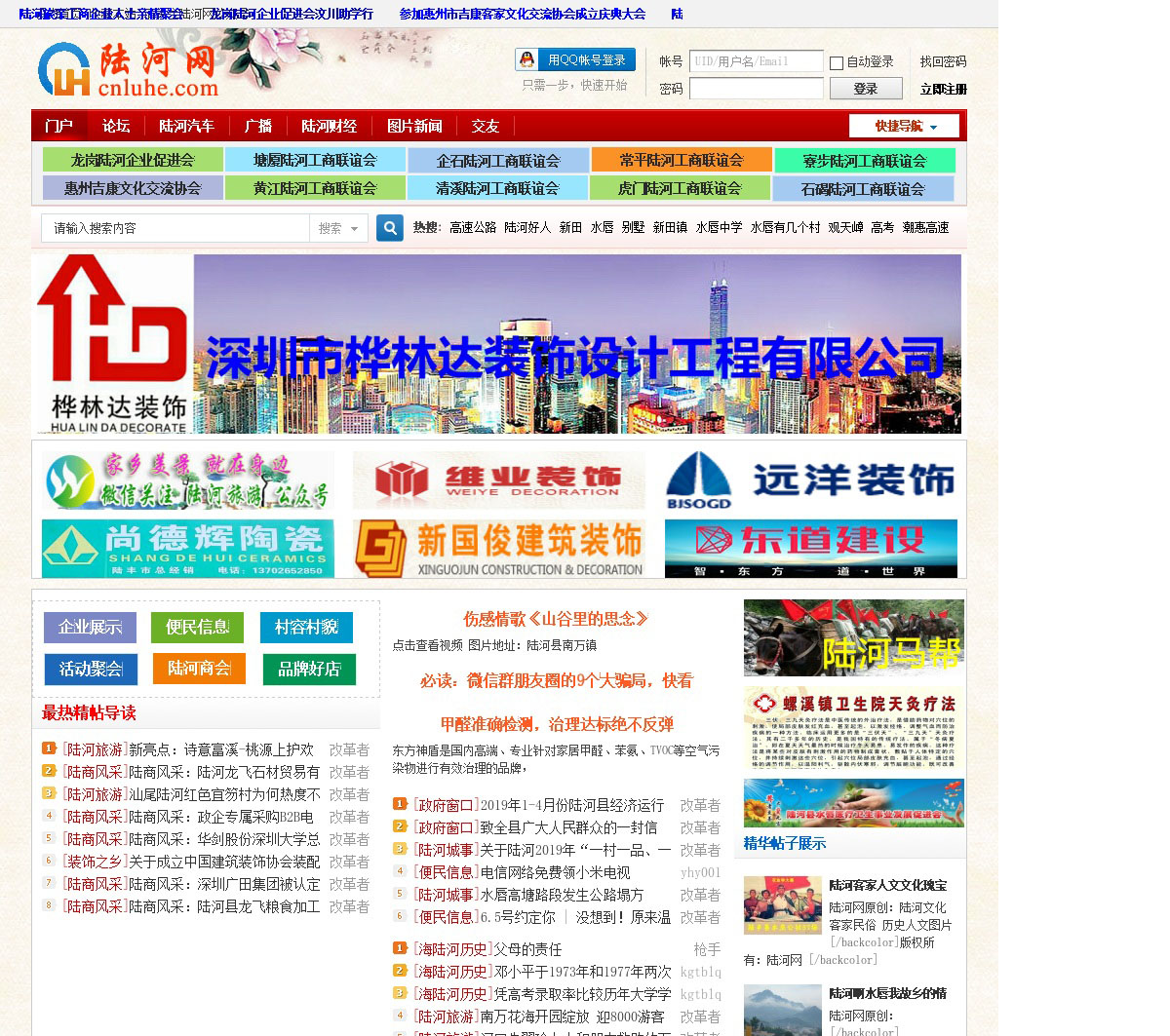Open poster profile yhy001
Viewport: 1170px width, 1036px height.
click(x=700, y=872)
